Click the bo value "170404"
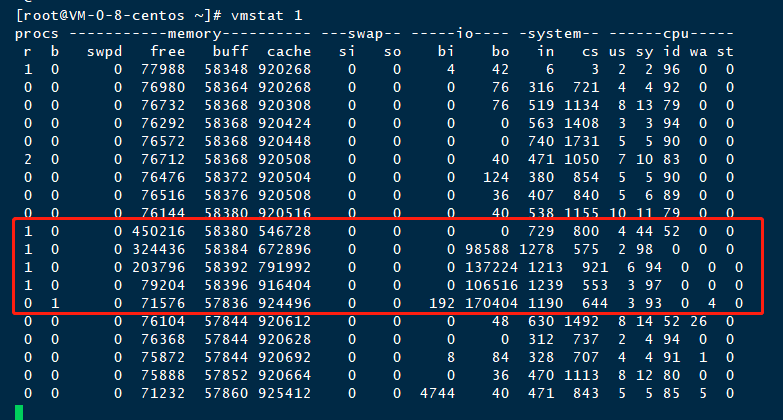Image resolution: width=783 pixels, height=420 pixels. 491,303
